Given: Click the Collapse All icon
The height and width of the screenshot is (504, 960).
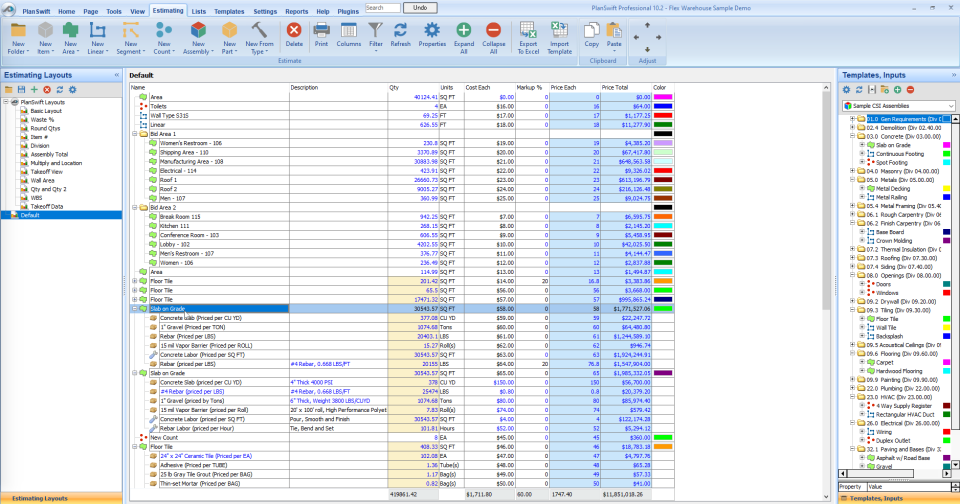Looking at the screenshot, I should (x=493, y=30).
